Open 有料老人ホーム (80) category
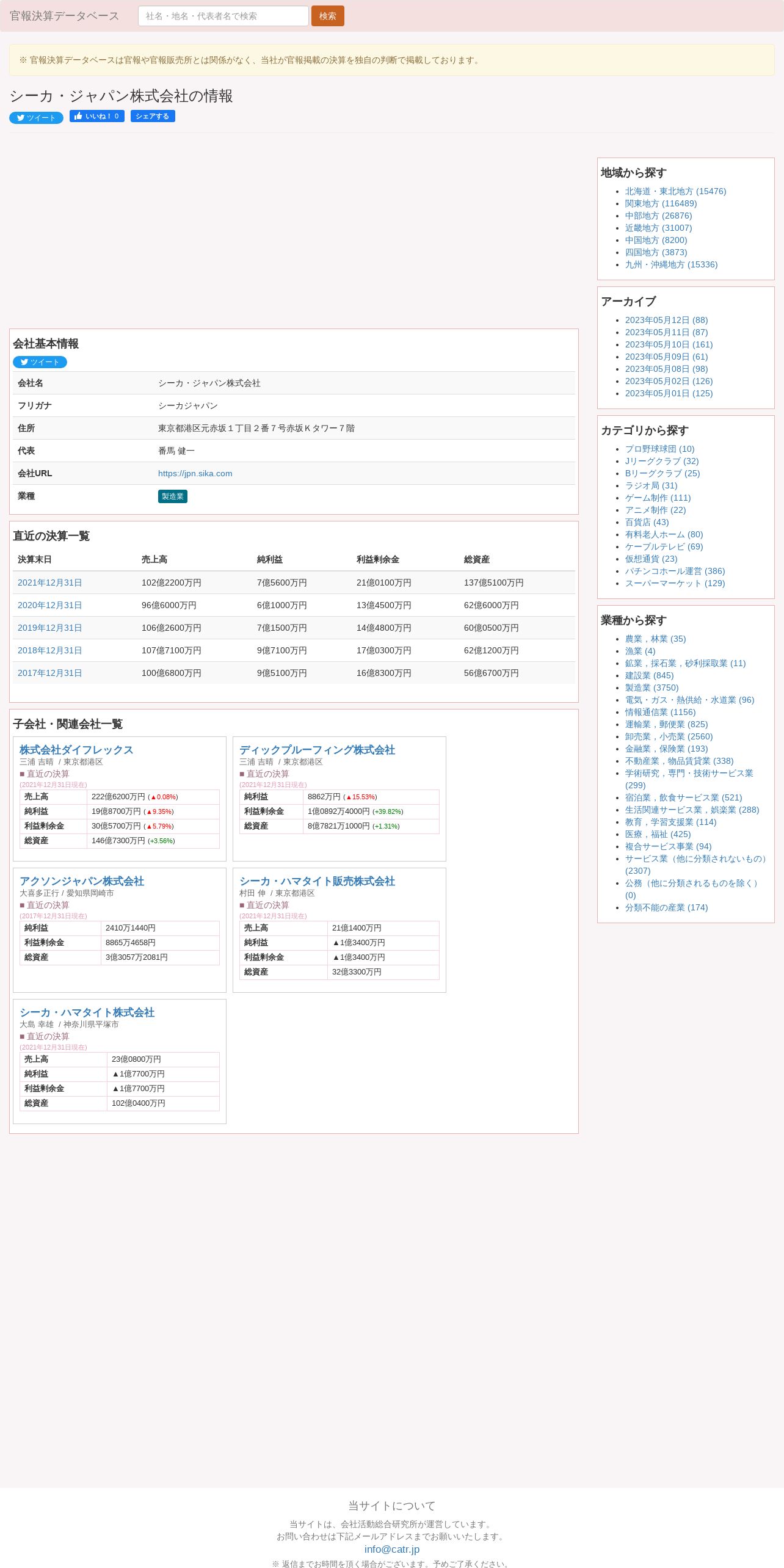 tap(664, 534)
